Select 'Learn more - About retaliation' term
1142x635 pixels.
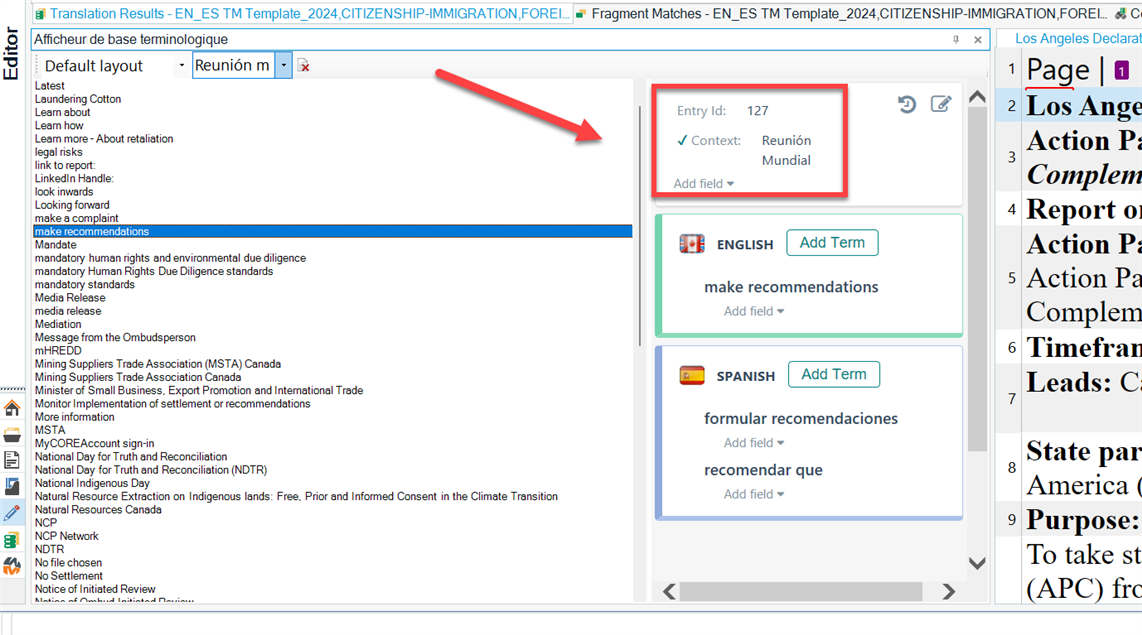[x=104, y=138]
